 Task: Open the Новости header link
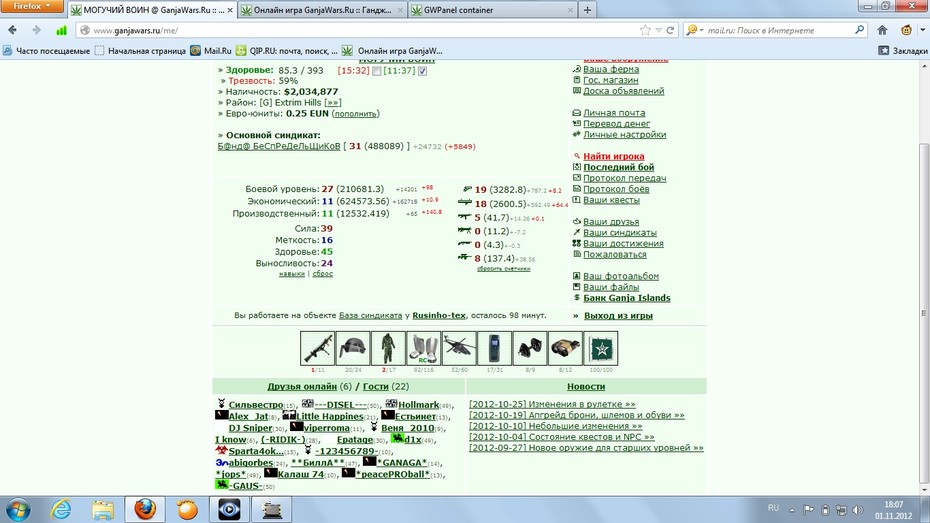pos(586,387)
